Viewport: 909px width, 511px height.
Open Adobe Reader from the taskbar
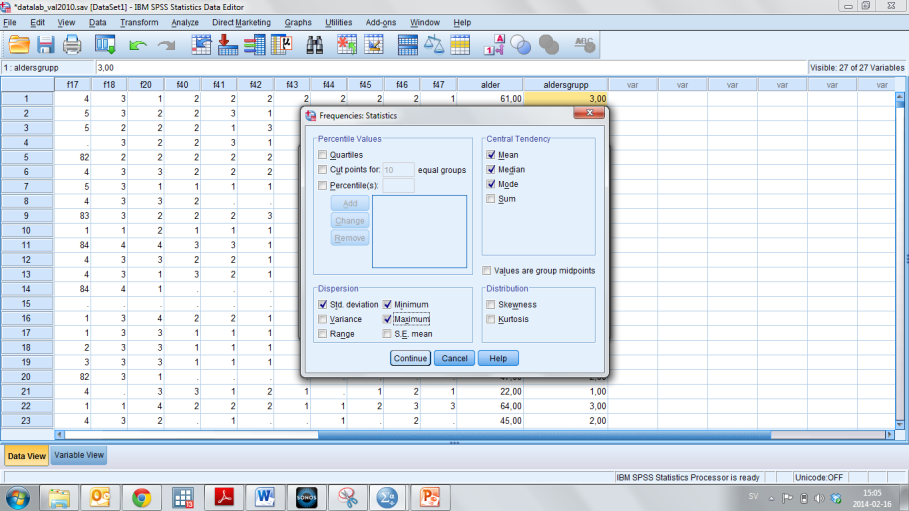click(224, 498)
